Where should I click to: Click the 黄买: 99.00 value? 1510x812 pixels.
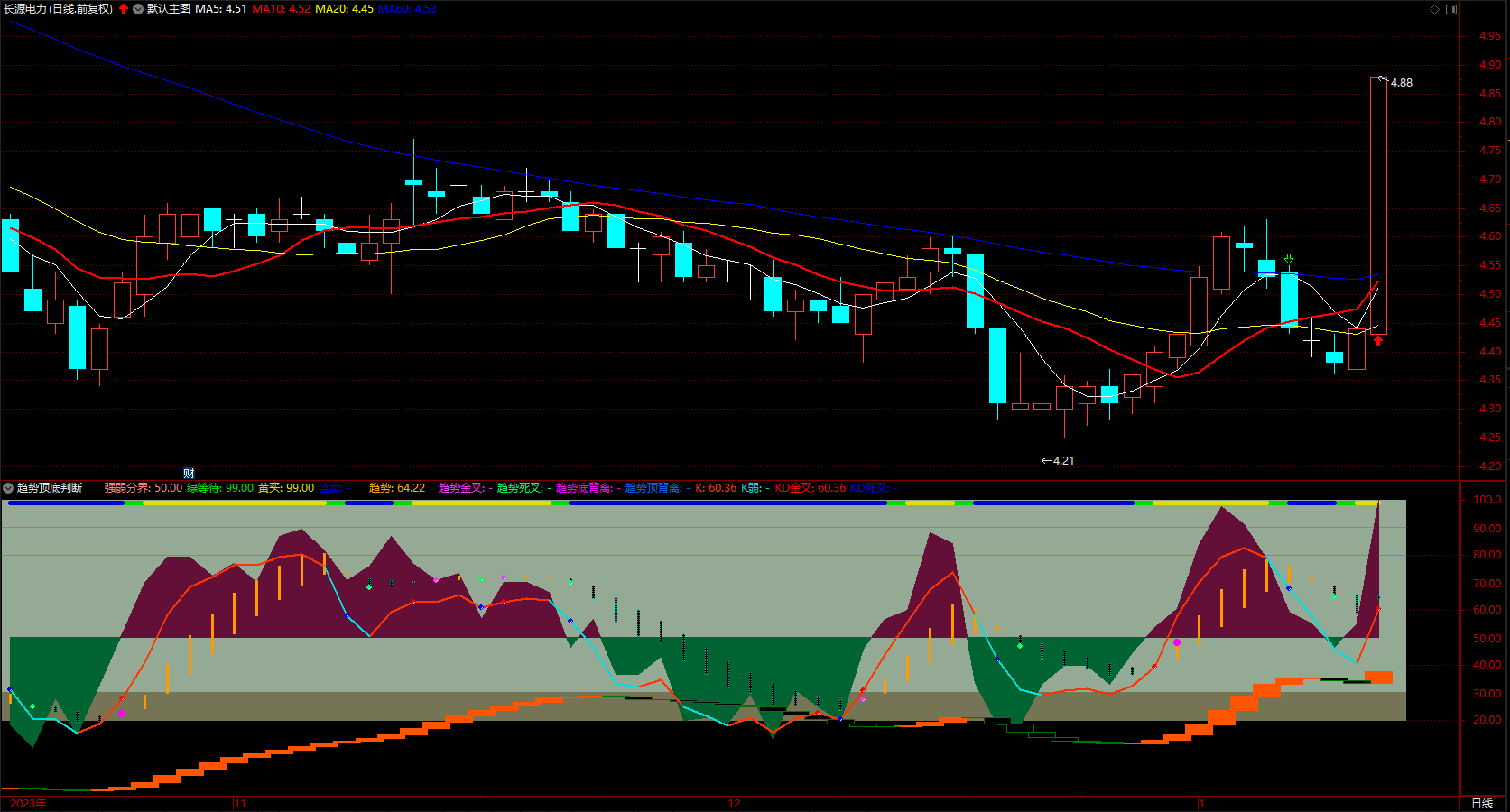[x=286, y=488]
